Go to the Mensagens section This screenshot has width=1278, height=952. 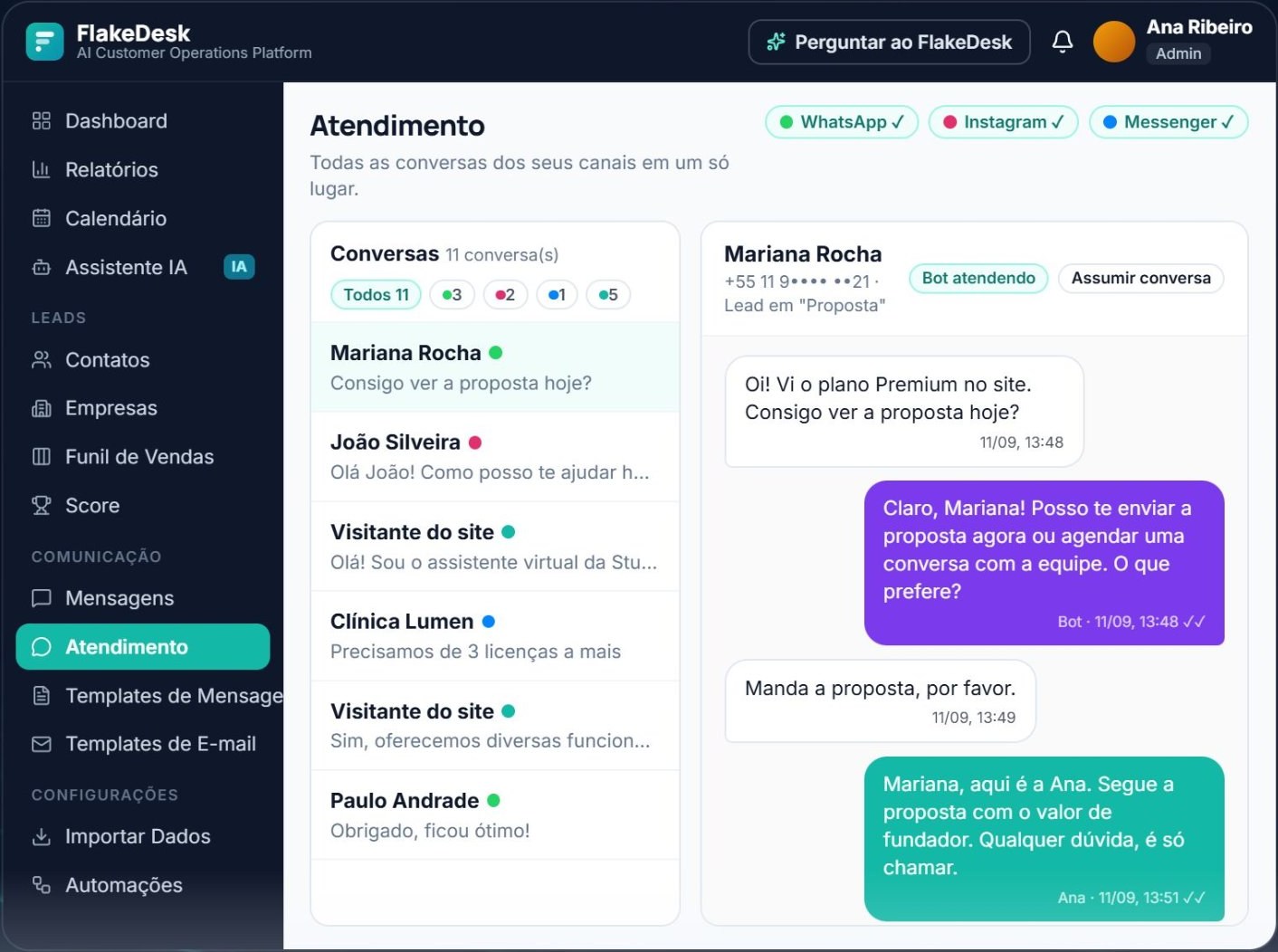click(x=143, y=598)
